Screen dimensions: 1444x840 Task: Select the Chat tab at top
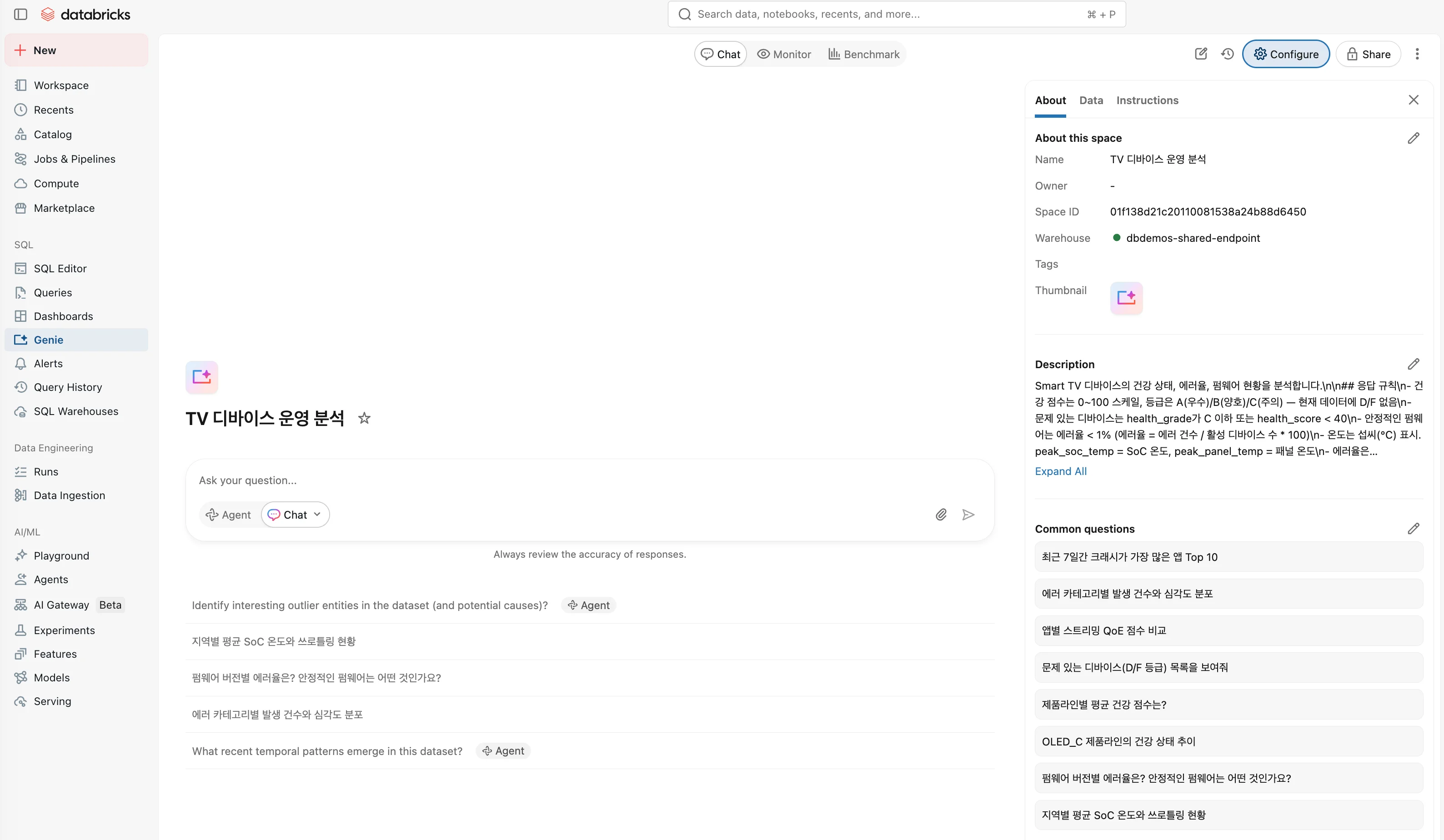coord(720,55)
